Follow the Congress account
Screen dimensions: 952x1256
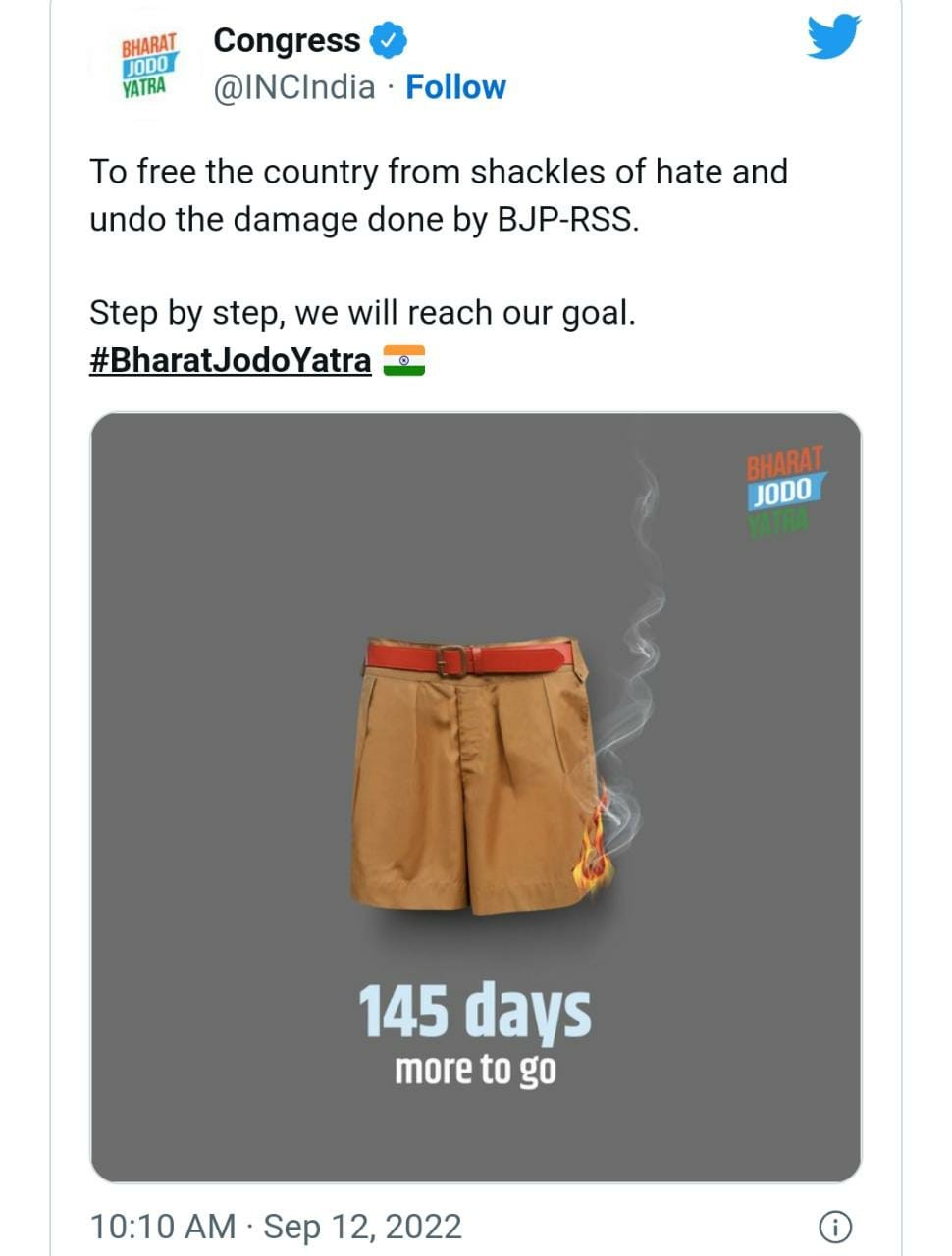click(x=455, y=87)
